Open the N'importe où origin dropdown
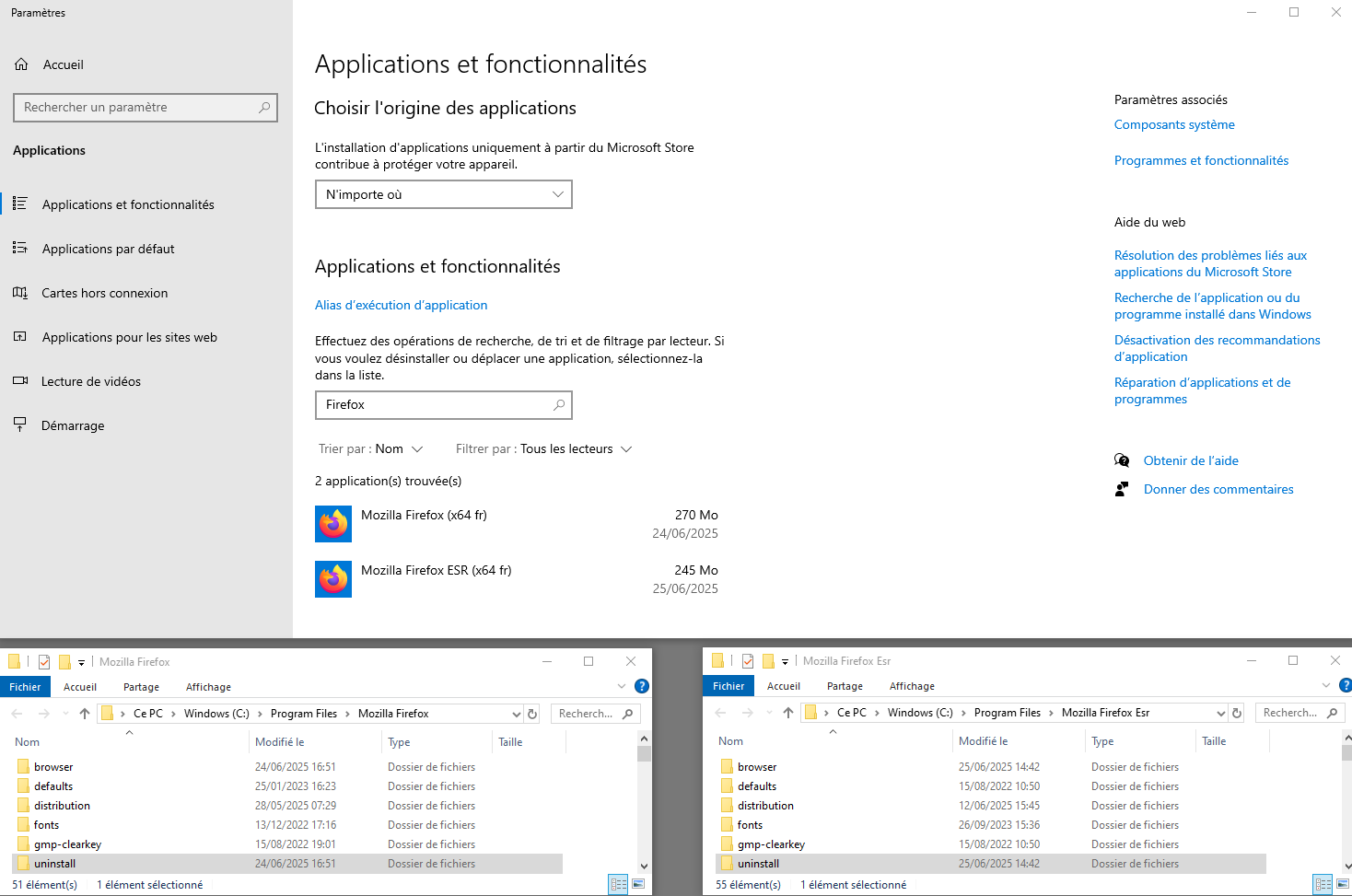 (x=444, y=194)
